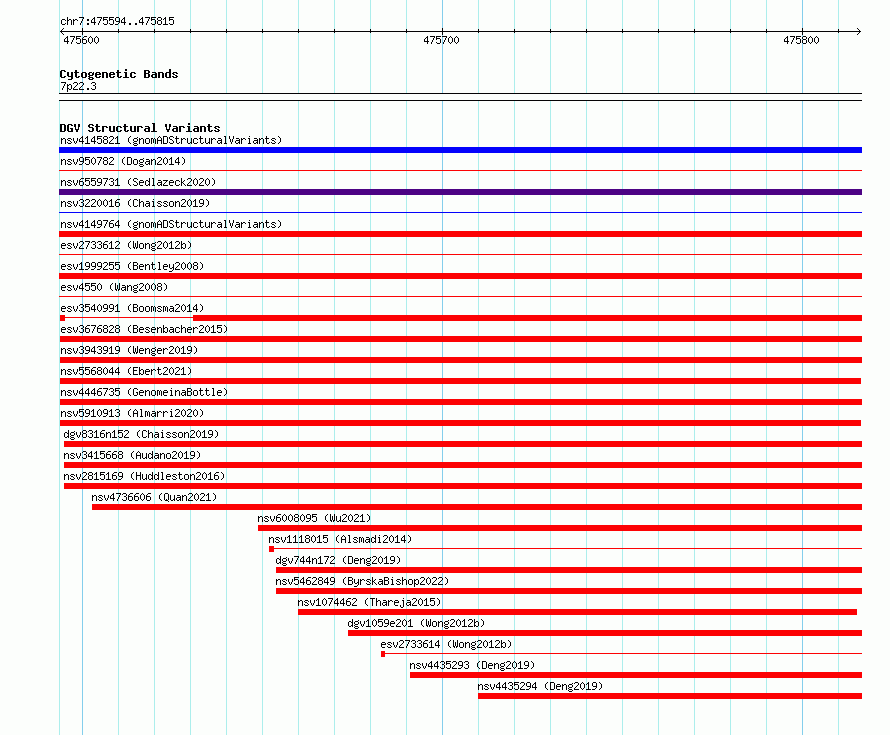Image resolution: width=890 pixels, height=735 pixels.
Task: Click esv2733614 (Wong2012b) label
Action: (446, 644)
